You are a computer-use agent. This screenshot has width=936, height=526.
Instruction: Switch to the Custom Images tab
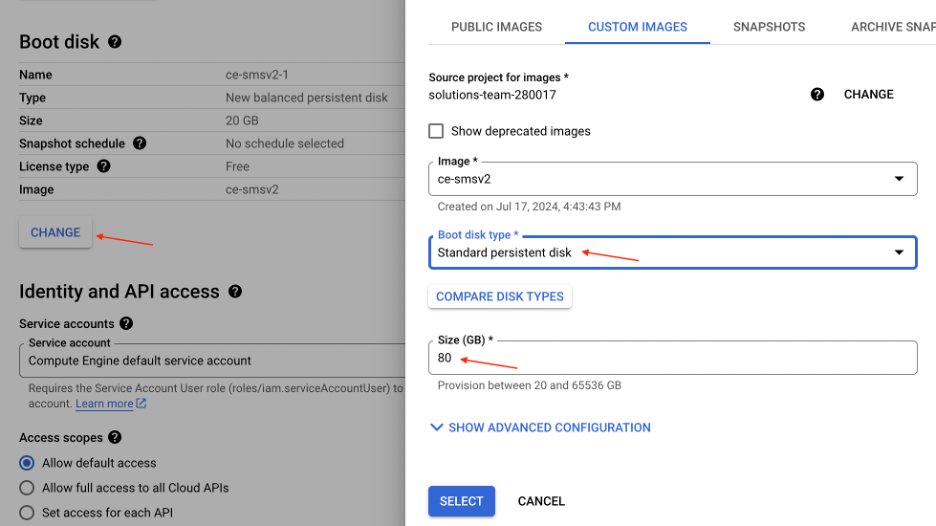638,27
